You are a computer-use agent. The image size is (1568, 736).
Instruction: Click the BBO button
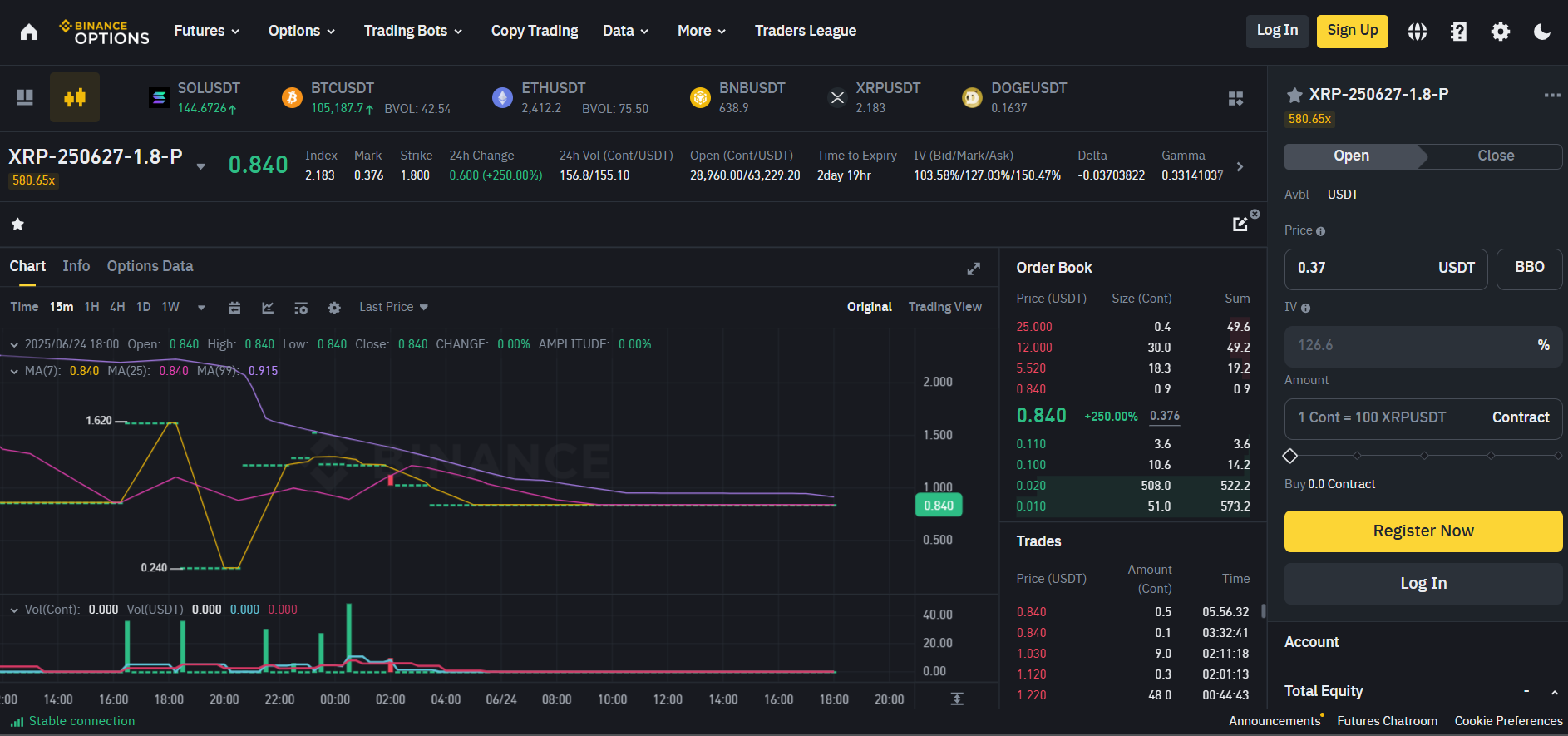point(1530,268)
